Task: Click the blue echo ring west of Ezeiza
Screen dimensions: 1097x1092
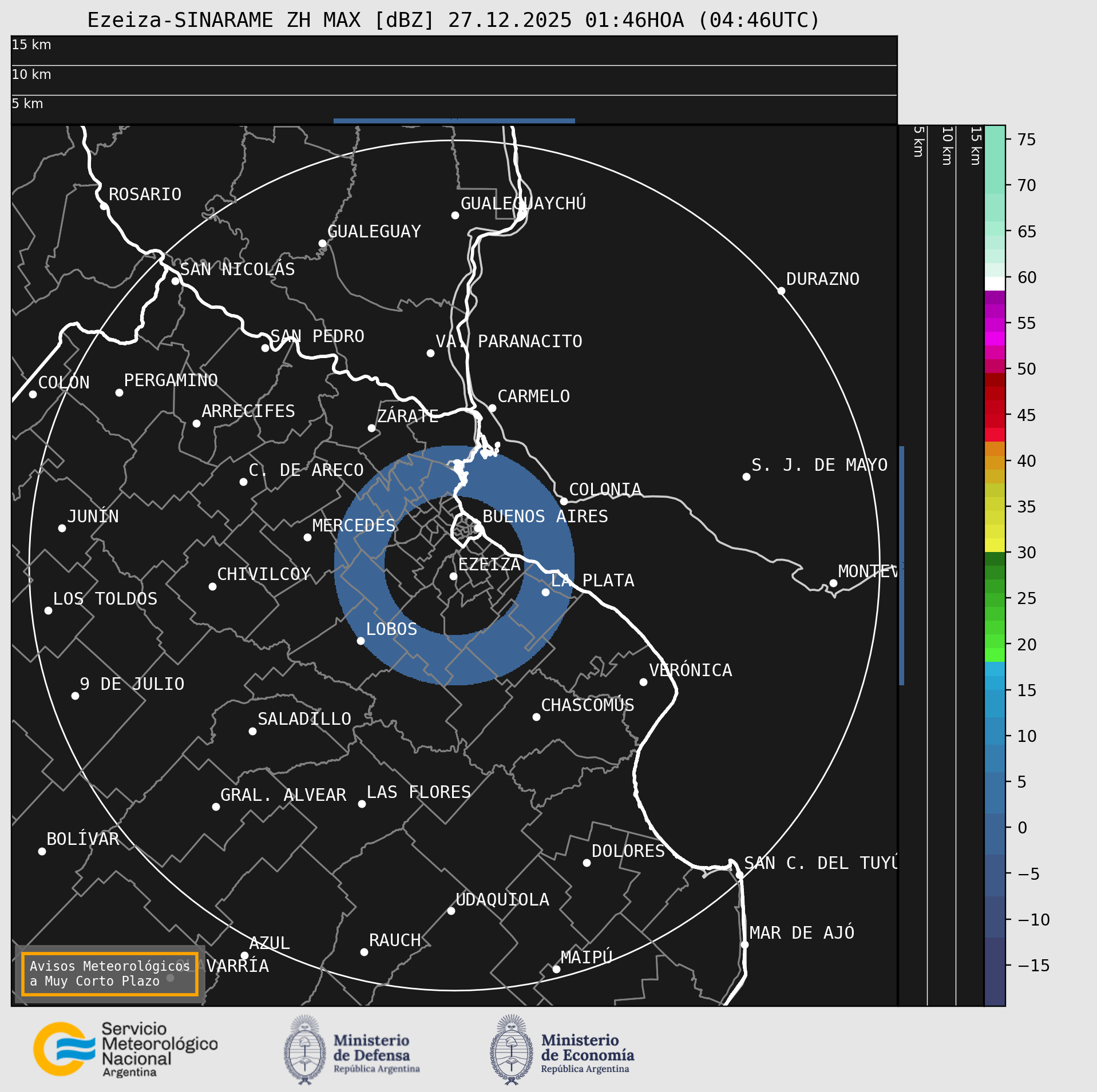Action: click(x=359, y=565)
